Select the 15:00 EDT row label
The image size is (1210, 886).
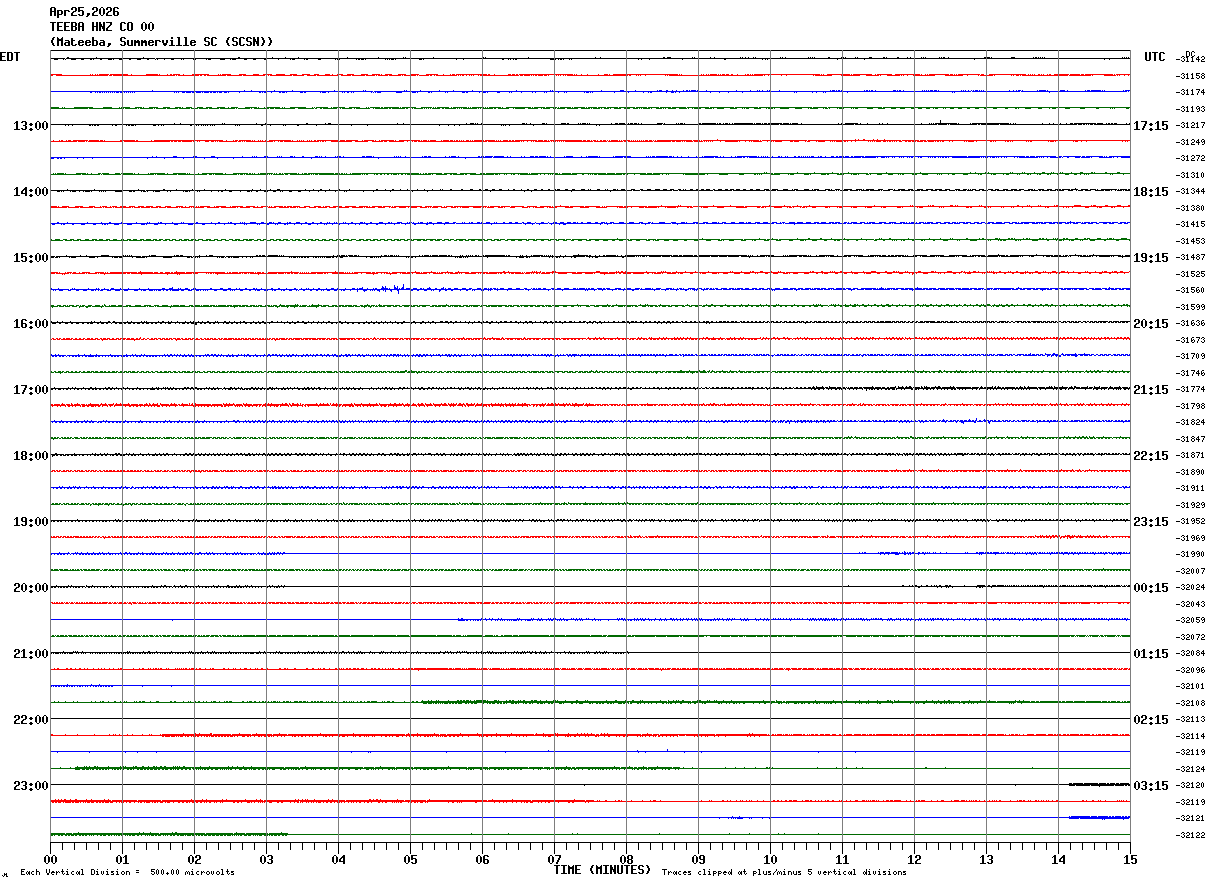[30, 258]
